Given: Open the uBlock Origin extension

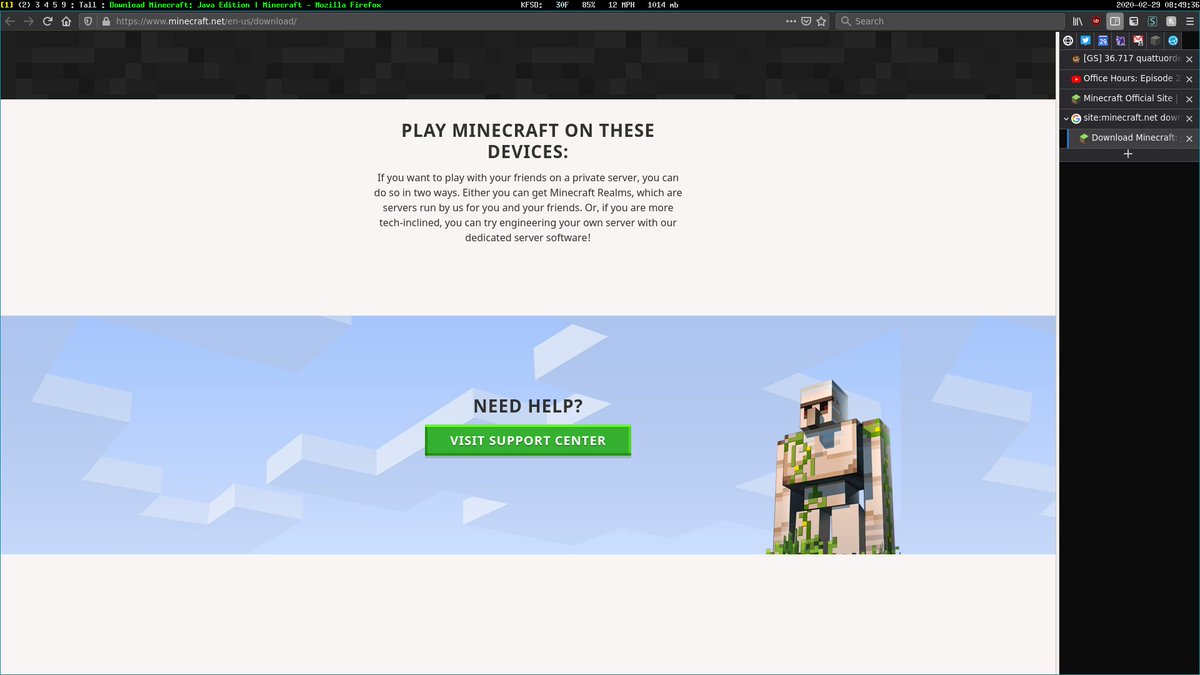Looking at the screenshot, I should [1096, 21].
